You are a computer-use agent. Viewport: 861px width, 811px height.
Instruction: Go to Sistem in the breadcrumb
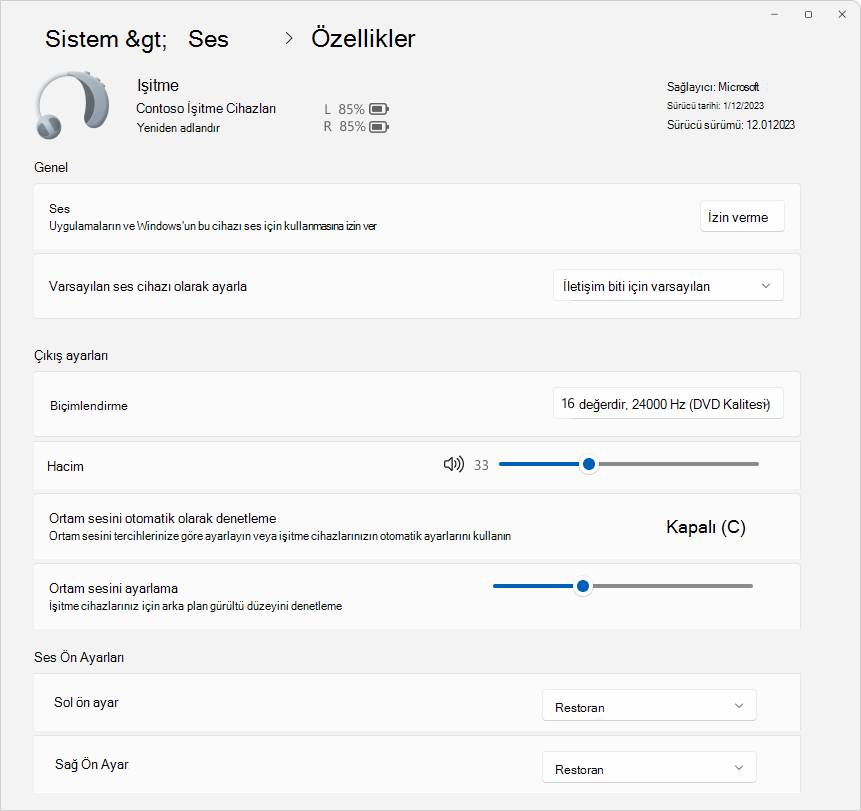pos(82,39)
